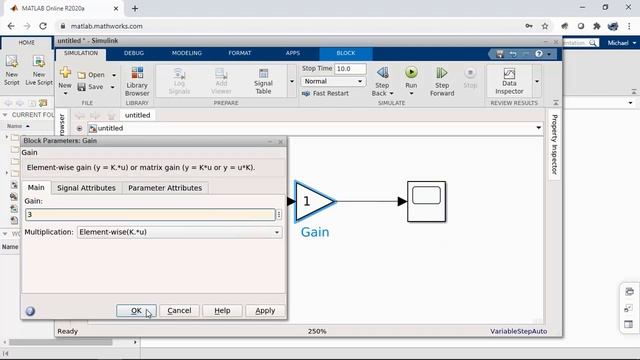Click the horizontal scrollbar at bottom left

(60, 342)
